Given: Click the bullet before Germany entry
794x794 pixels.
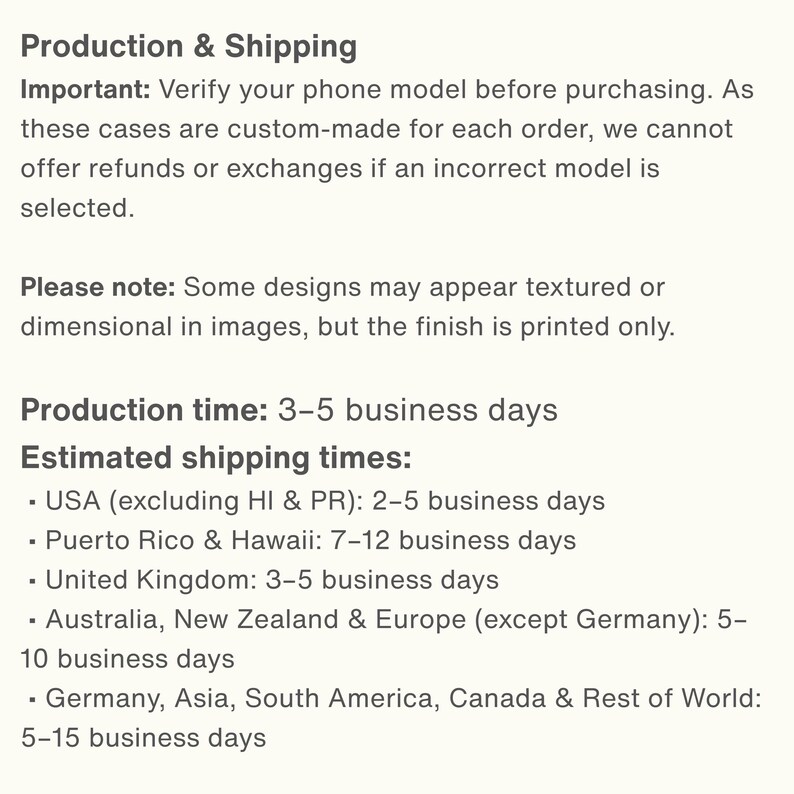Looking at the screenshot, I should tap(32, 700).
